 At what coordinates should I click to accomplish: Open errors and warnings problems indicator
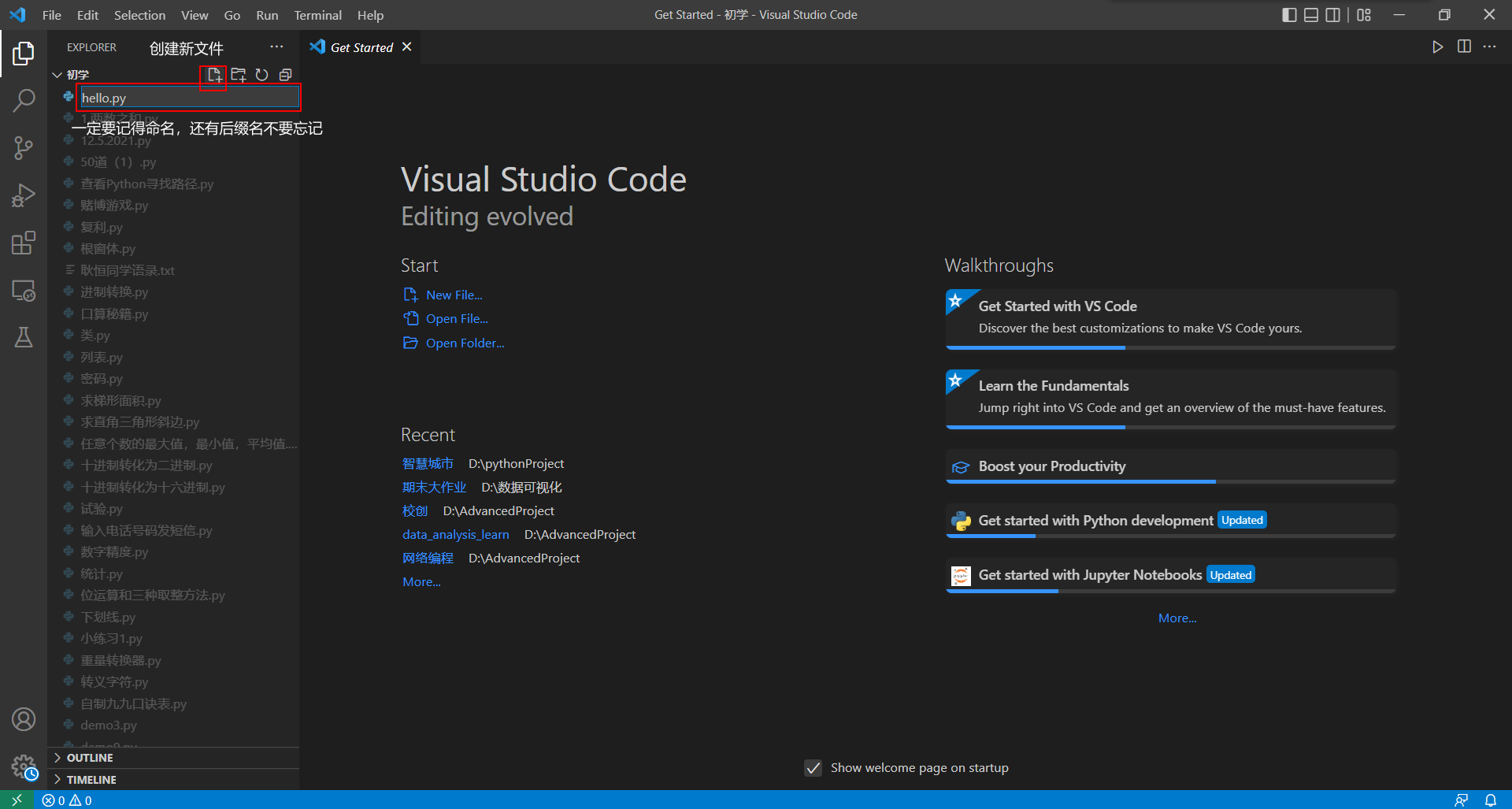(67, 800)
